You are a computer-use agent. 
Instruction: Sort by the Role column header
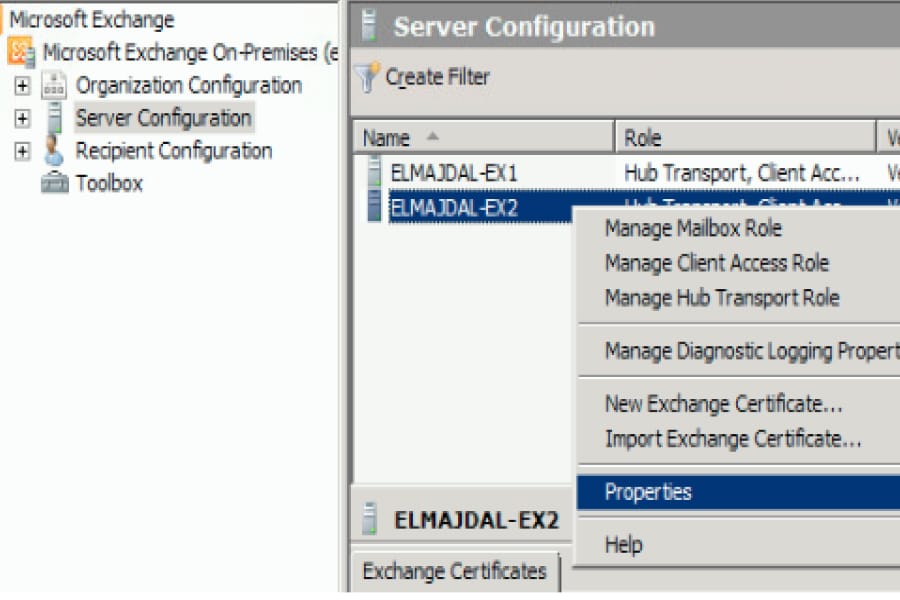point(745,138)
